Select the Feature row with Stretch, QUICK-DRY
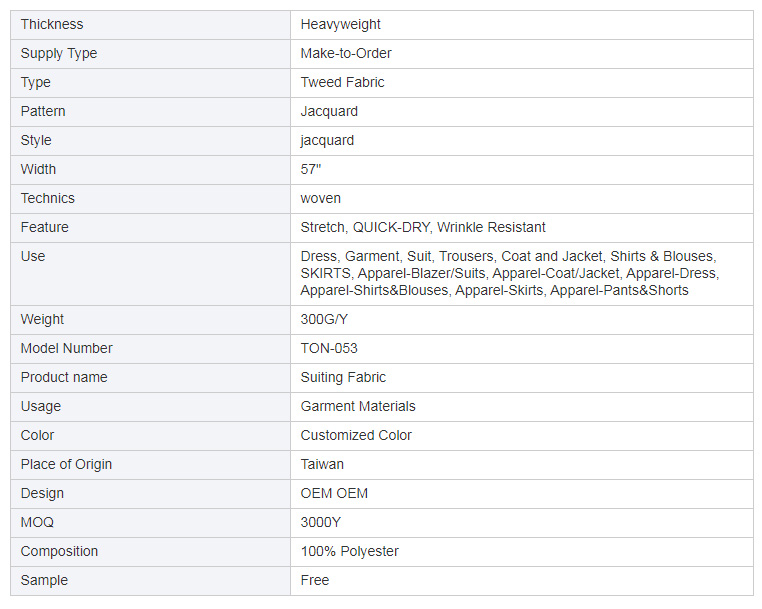The height and width of the screenshot is (609, 762). [382, 227]
